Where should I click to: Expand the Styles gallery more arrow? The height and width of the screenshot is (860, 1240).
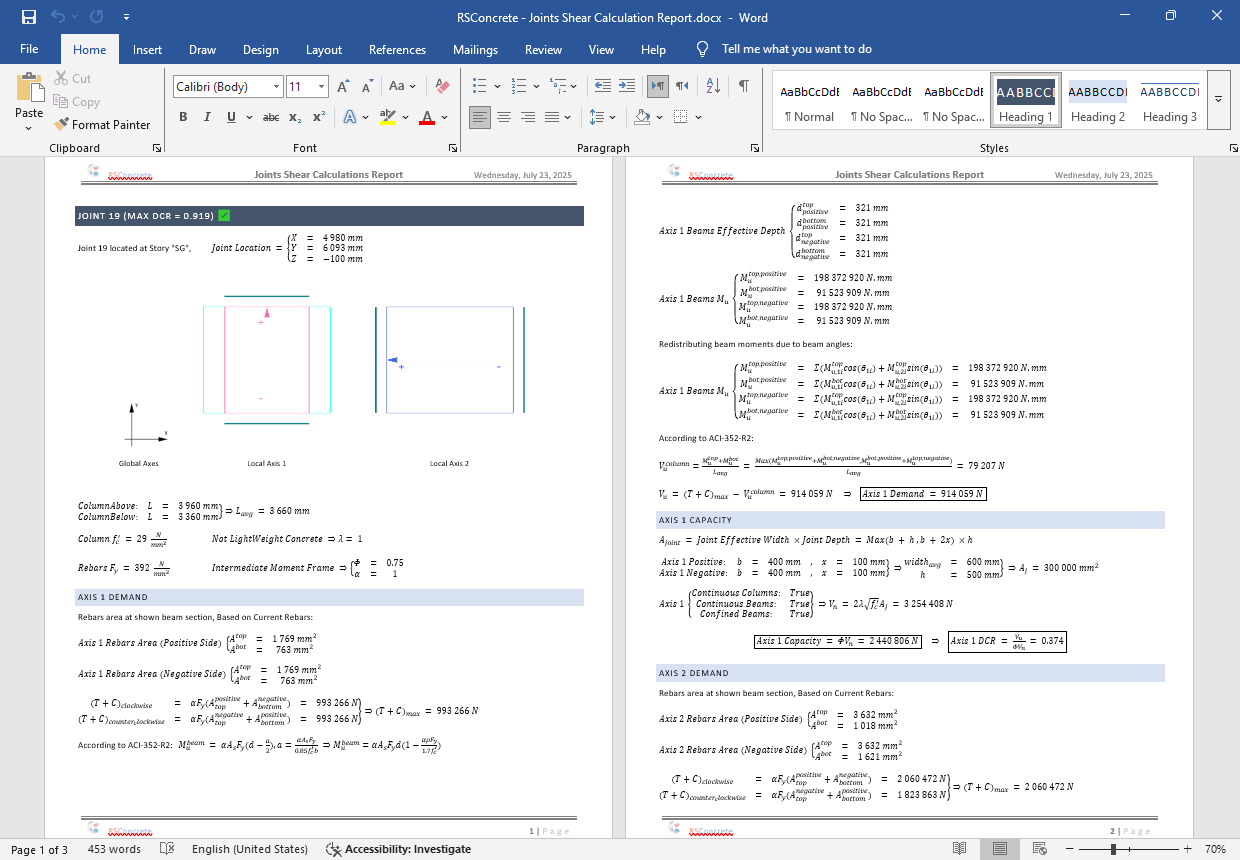1218,100
